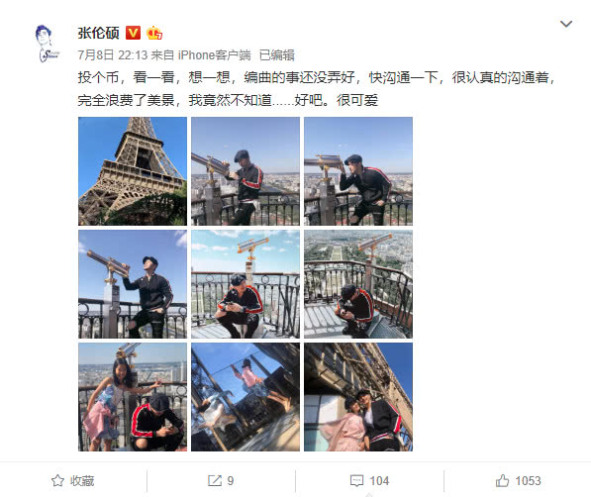Open the Eiffel Tower photo thumbnail
Image resolution: width=591 pixels, height=497 pixels.
click(132, 171)
